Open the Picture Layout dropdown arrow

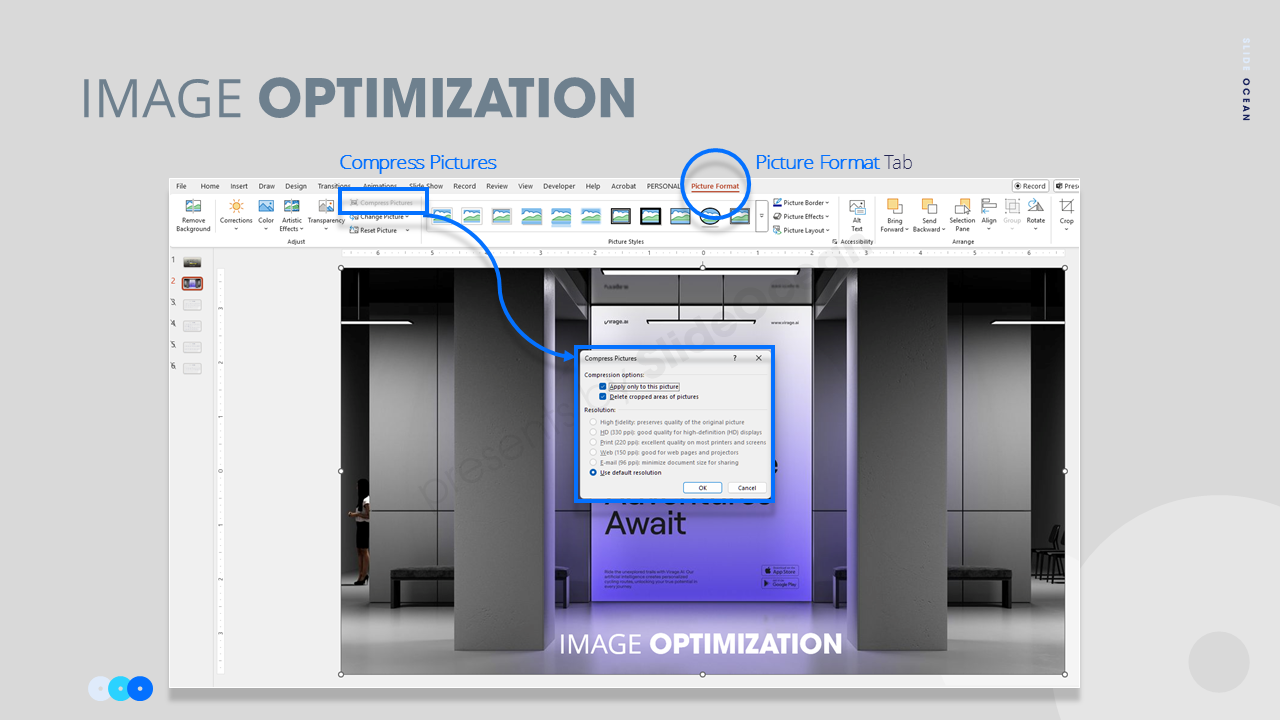tap(829, 231)
